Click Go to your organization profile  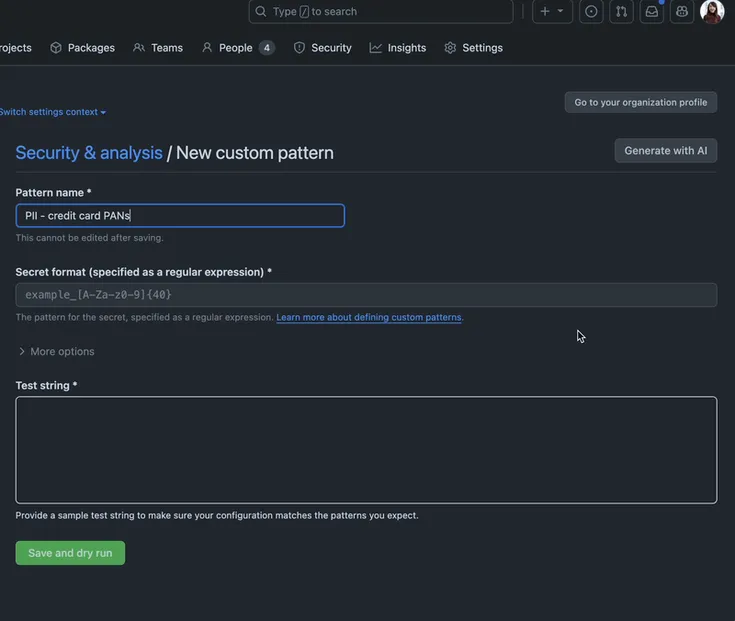click(640, 102)
